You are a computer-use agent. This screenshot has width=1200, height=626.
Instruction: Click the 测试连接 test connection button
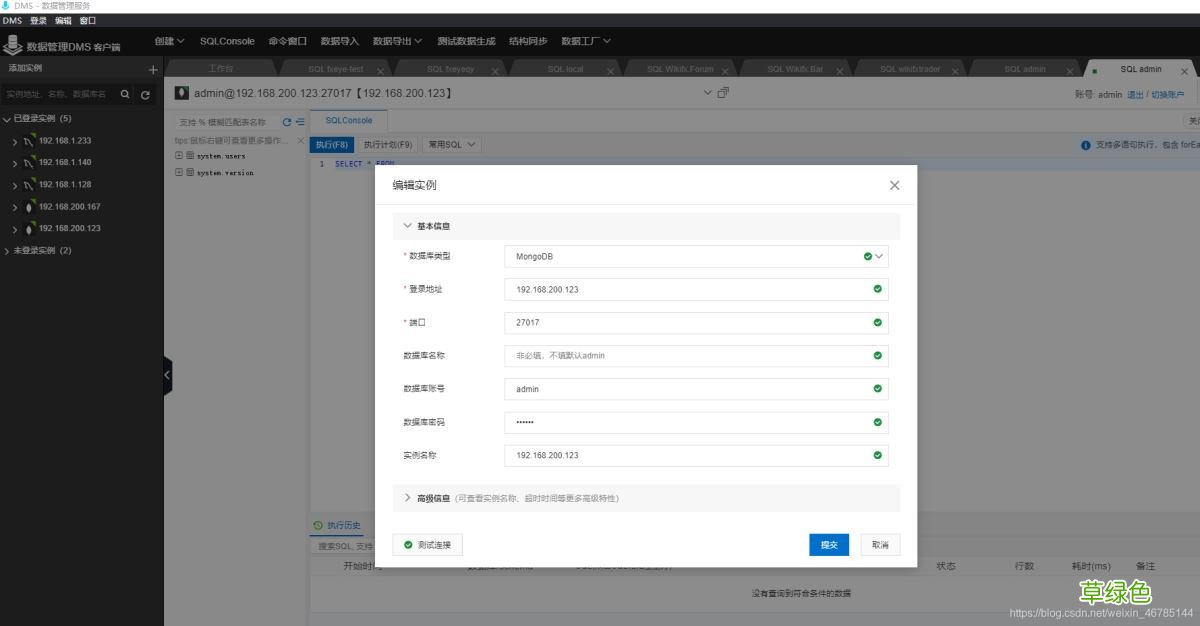pos(428,544)
